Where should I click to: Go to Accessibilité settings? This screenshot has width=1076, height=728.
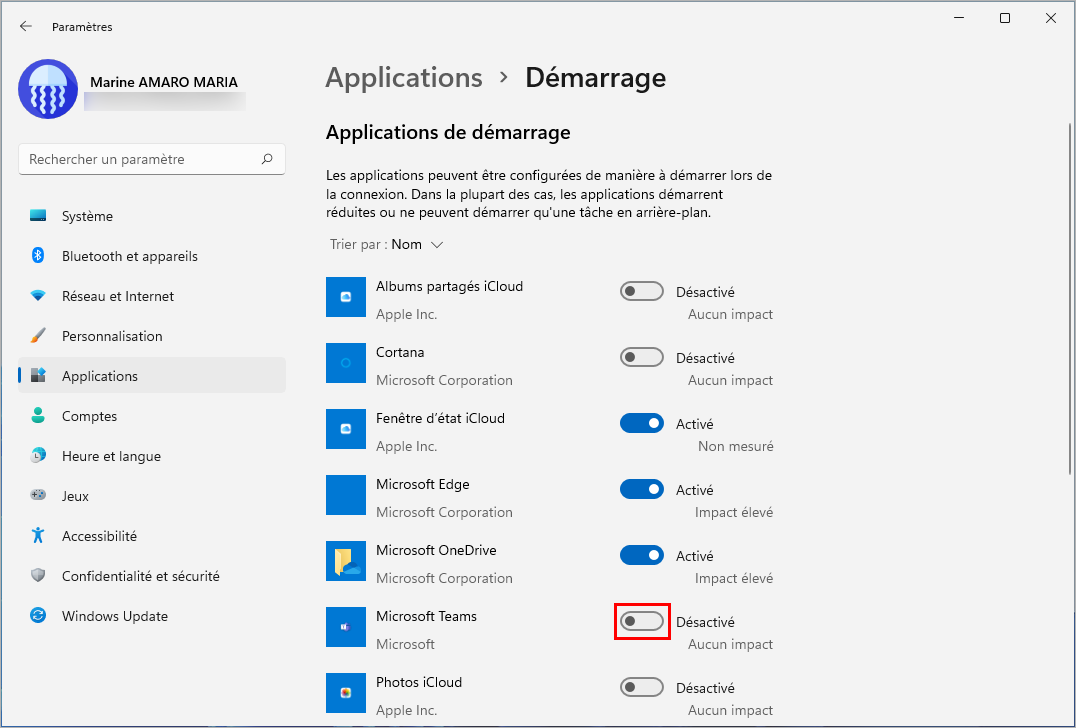pos(152,536)
